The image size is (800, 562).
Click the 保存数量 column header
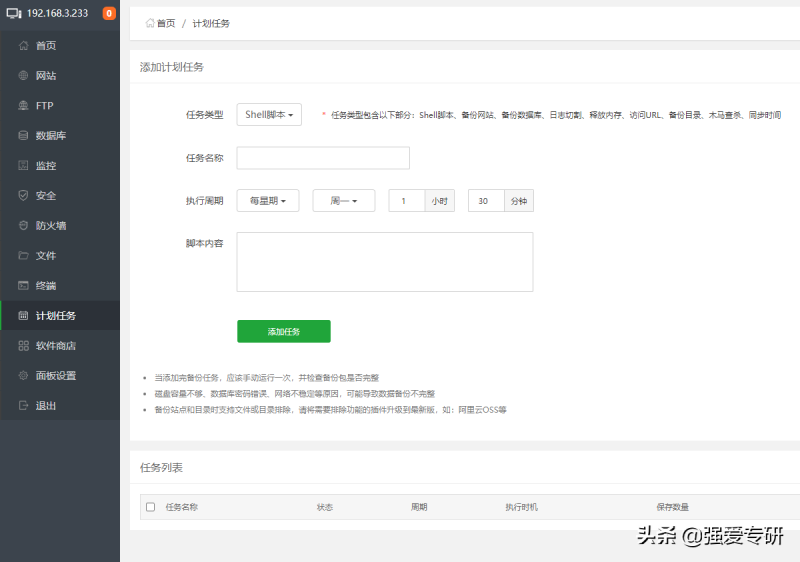coord(672,507)
